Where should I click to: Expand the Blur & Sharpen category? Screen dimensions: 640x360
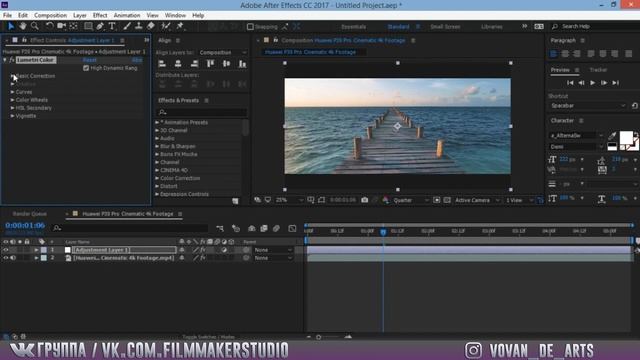pos(157,146)
